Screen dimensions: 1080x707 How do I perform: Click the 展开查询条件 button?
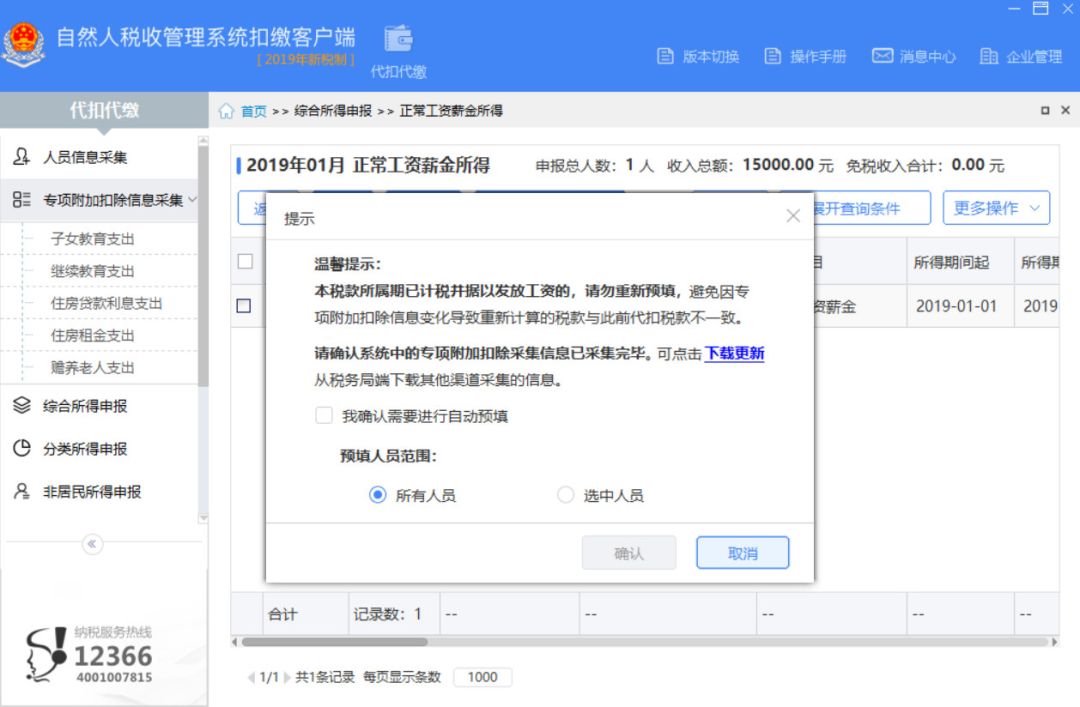point(872,207)
